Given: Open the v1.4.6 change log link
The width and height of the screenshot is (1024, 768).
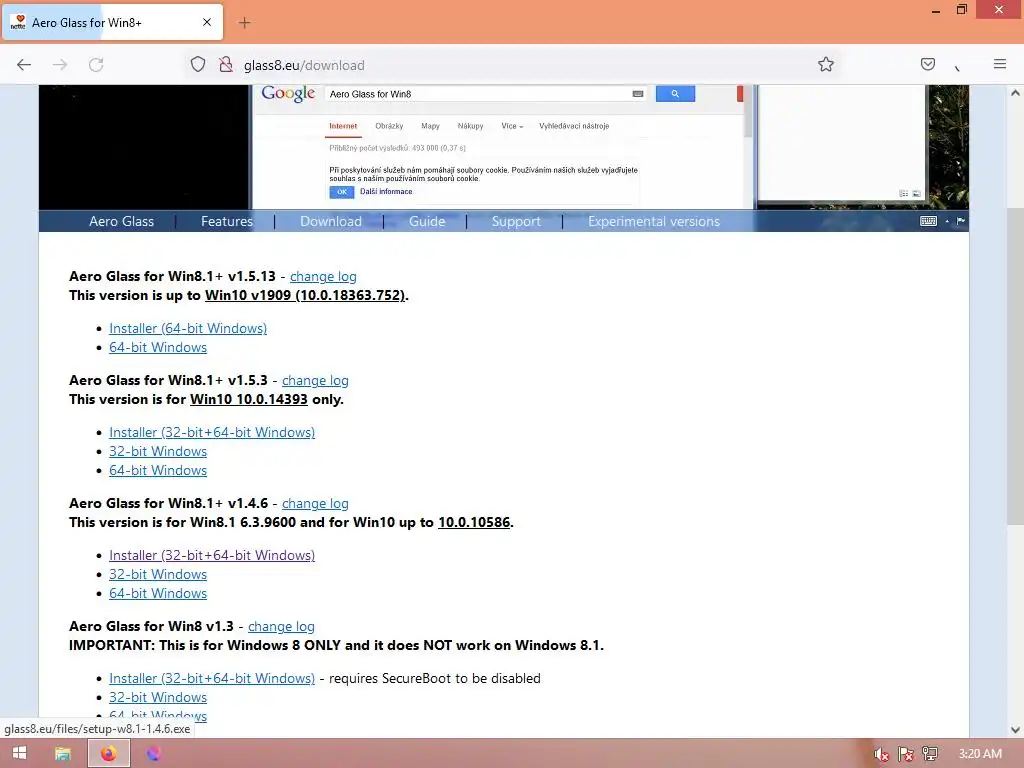Looking at the screenshot, I should (x=315, y=504).
